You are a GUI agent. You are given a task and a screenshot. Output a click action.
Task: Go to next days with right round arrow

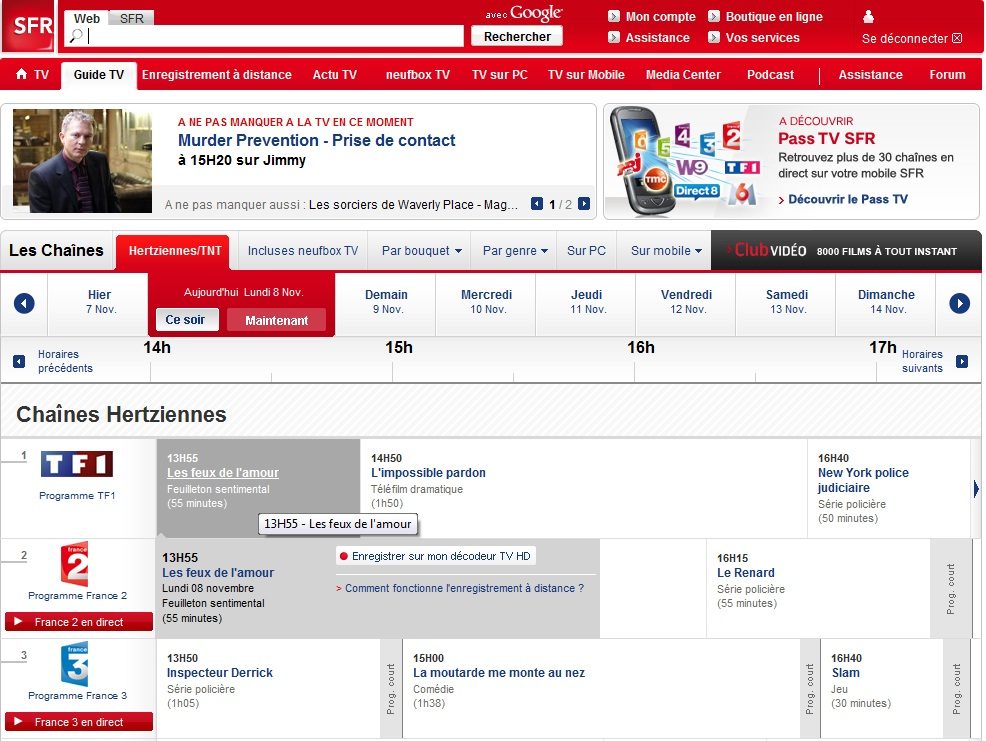pyautogui.click(x=960, y=304)
